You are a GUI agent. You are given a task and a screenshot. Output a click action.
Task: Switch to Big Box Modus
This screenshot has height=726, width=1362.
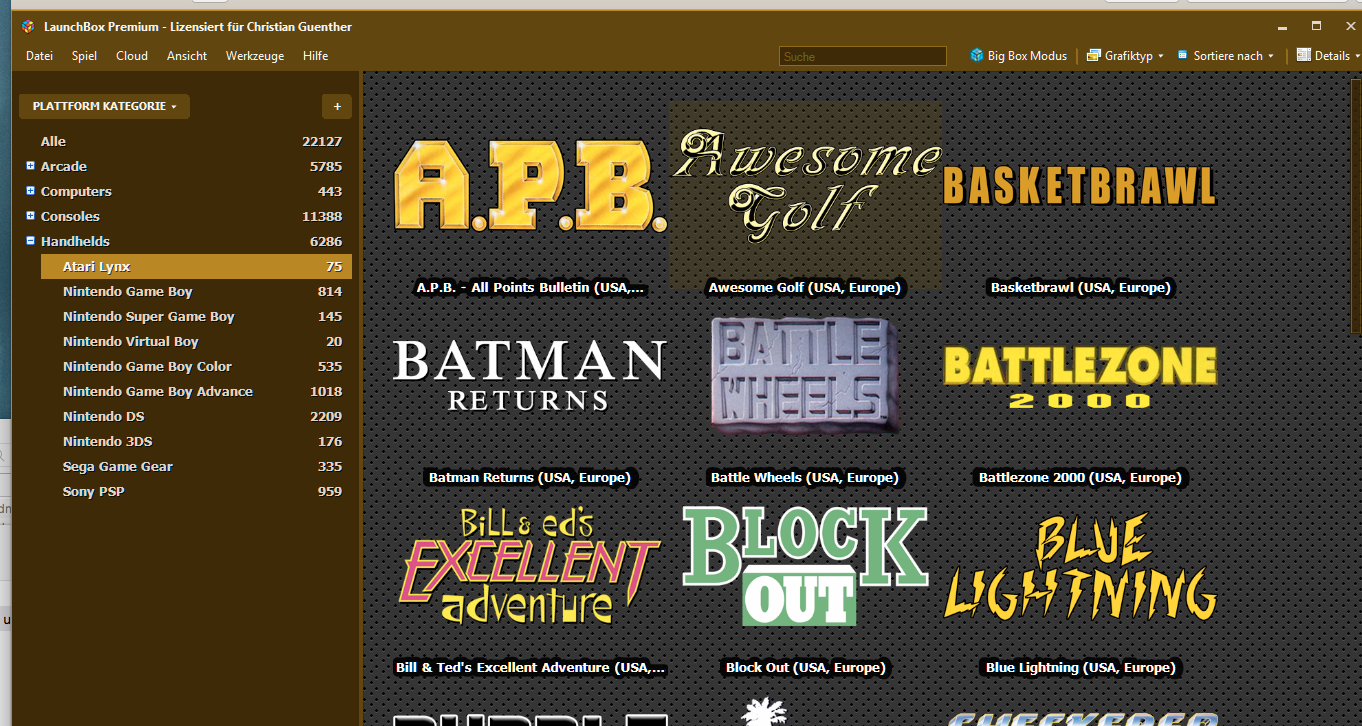pos(1018,56)
